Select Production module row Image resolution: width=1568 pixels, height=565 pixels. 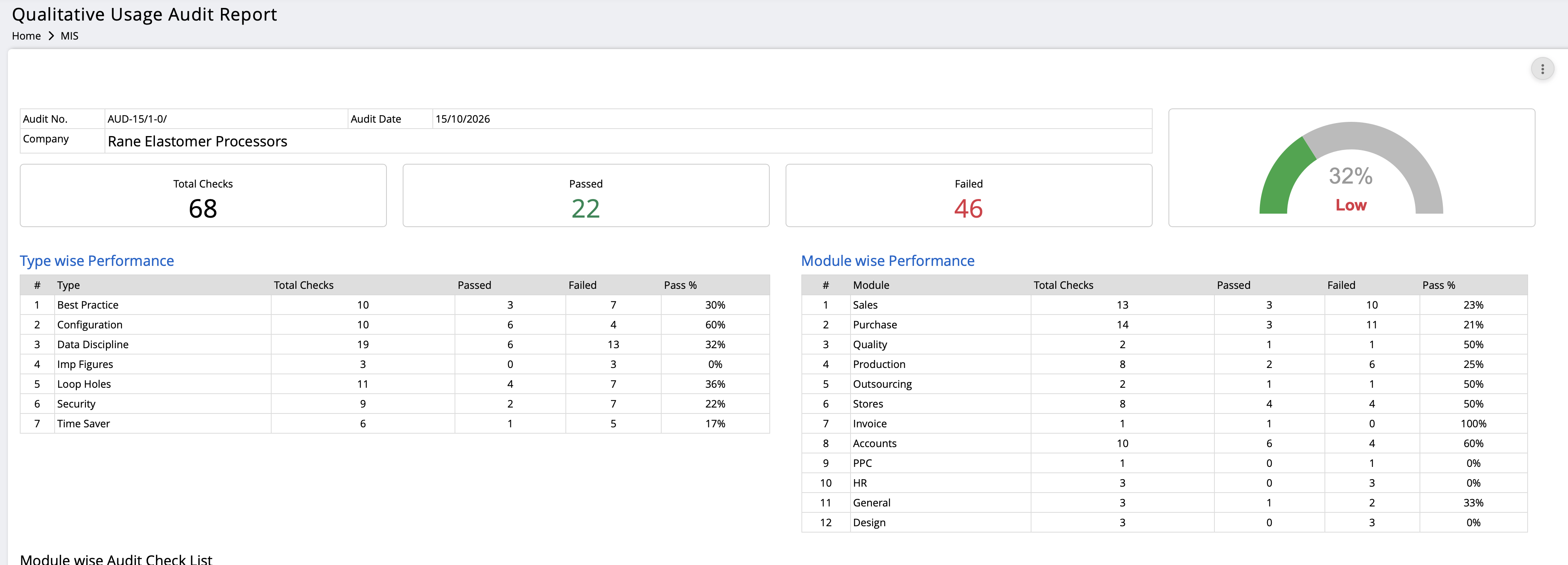point(1164,364)
